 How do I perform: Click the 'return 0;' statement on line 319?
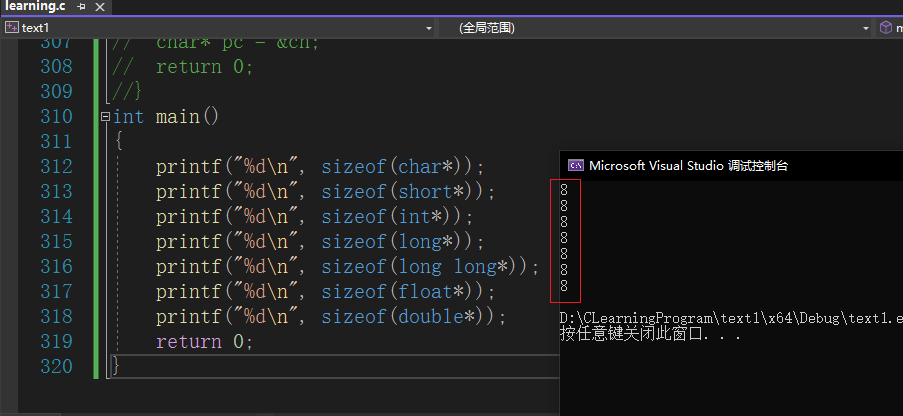tap(204, 342)
